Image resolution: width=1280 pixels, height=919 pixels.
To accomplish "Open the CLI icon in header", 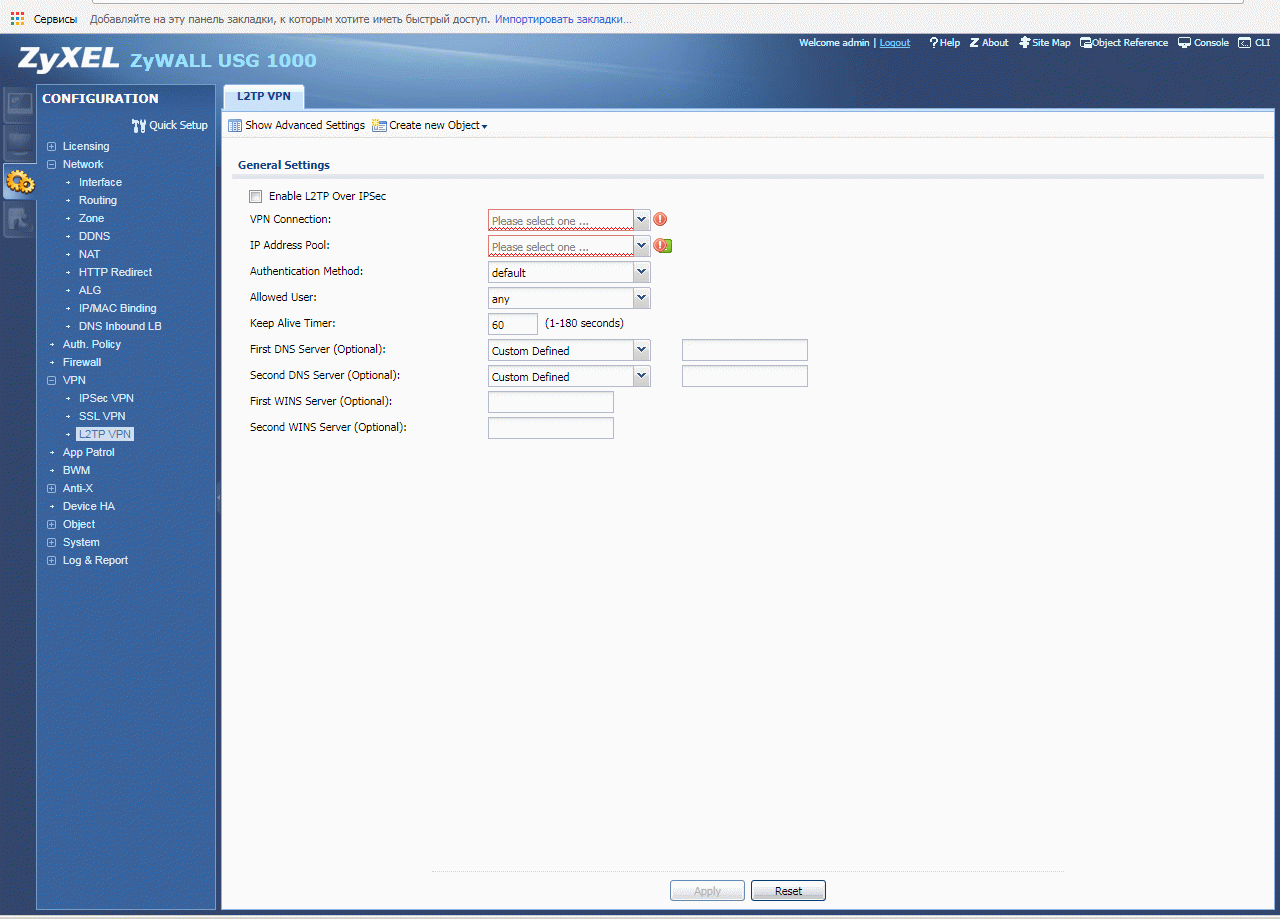I will (1245, 43).
